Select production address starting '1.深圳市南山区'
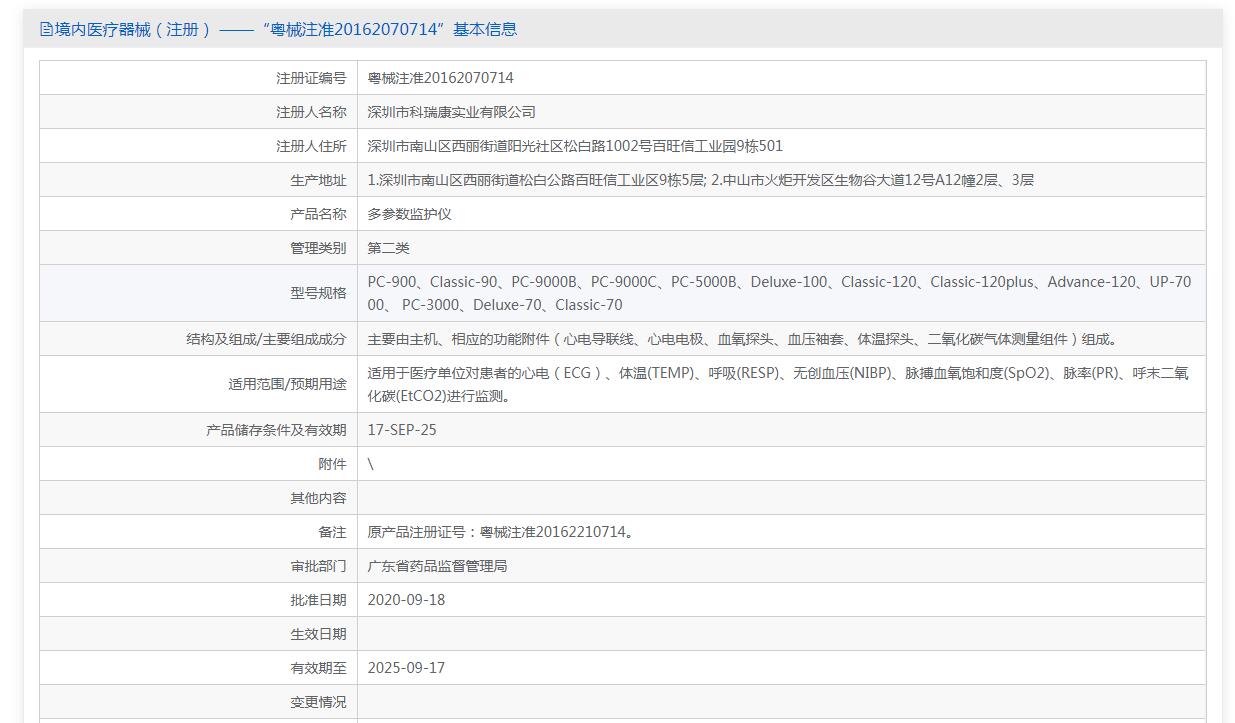 [x=700, y=180]
